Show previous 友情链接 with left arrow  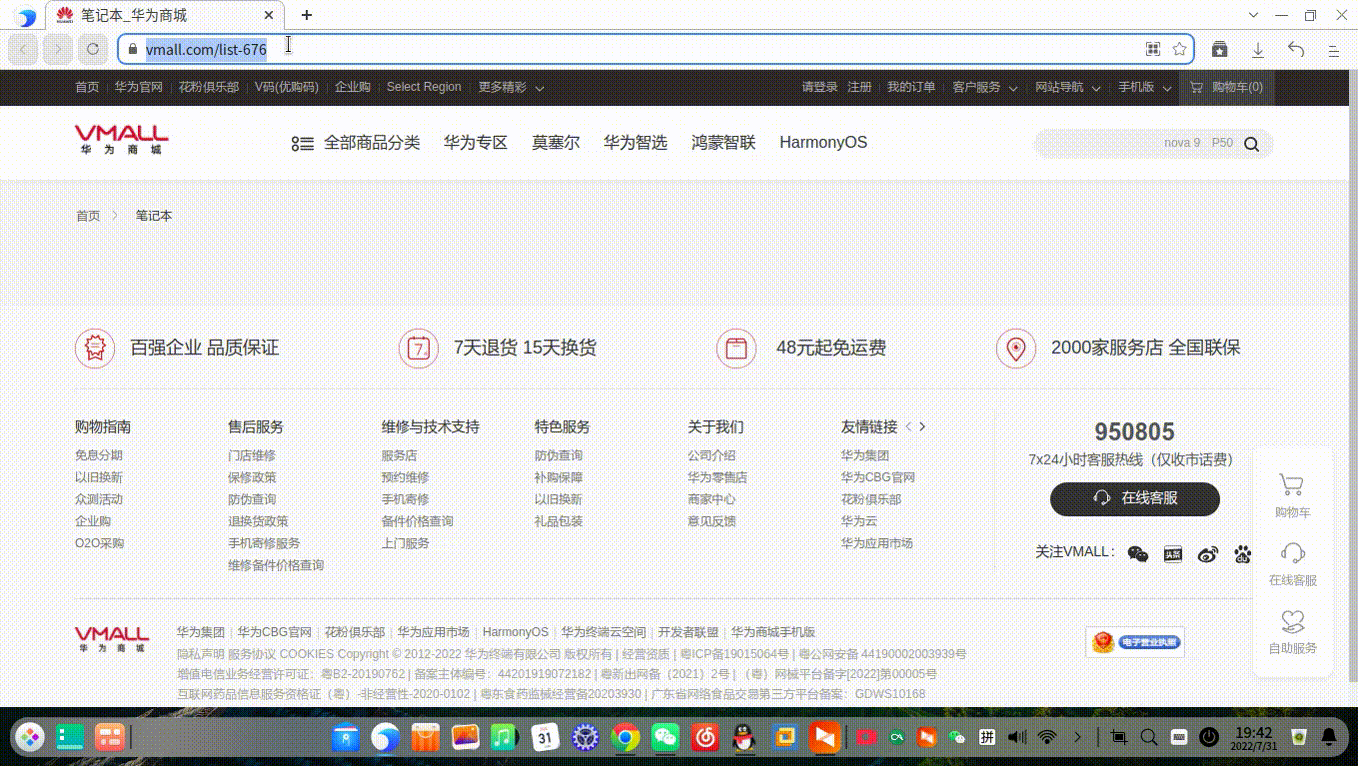pos(908,427)
